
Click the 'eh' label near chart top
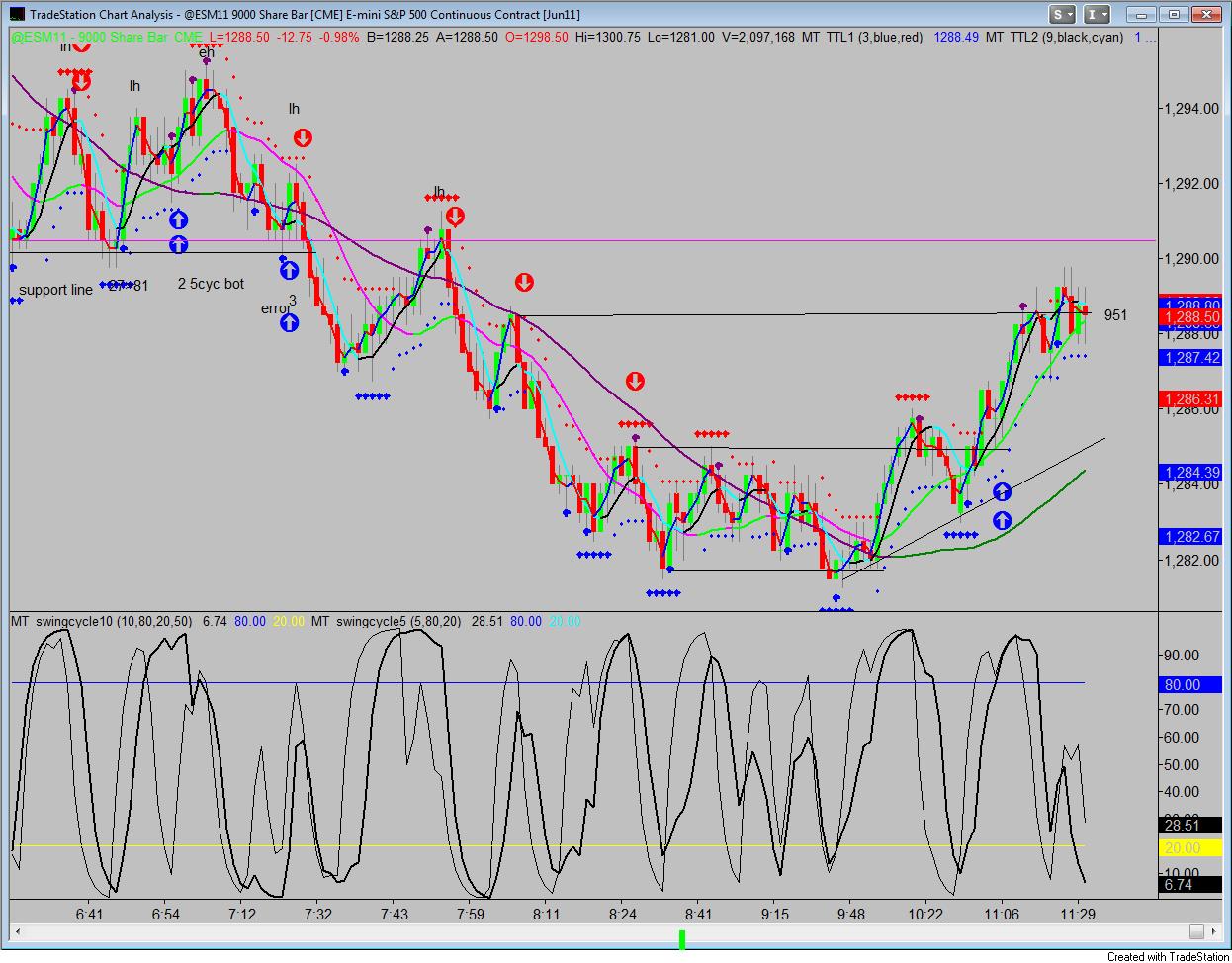click(x=206, y=53)
